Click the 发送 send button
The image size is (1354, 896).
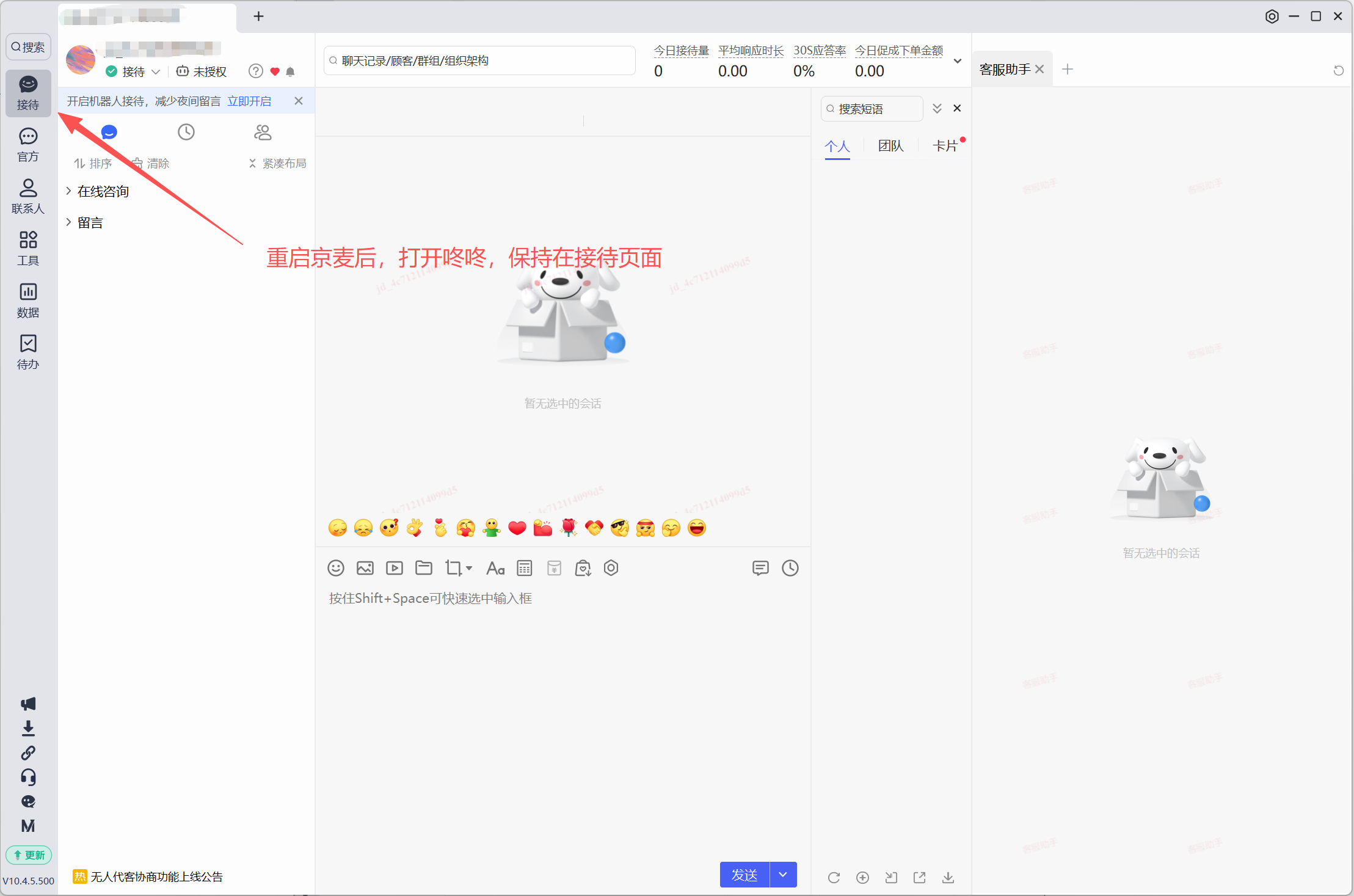[744, 875]
